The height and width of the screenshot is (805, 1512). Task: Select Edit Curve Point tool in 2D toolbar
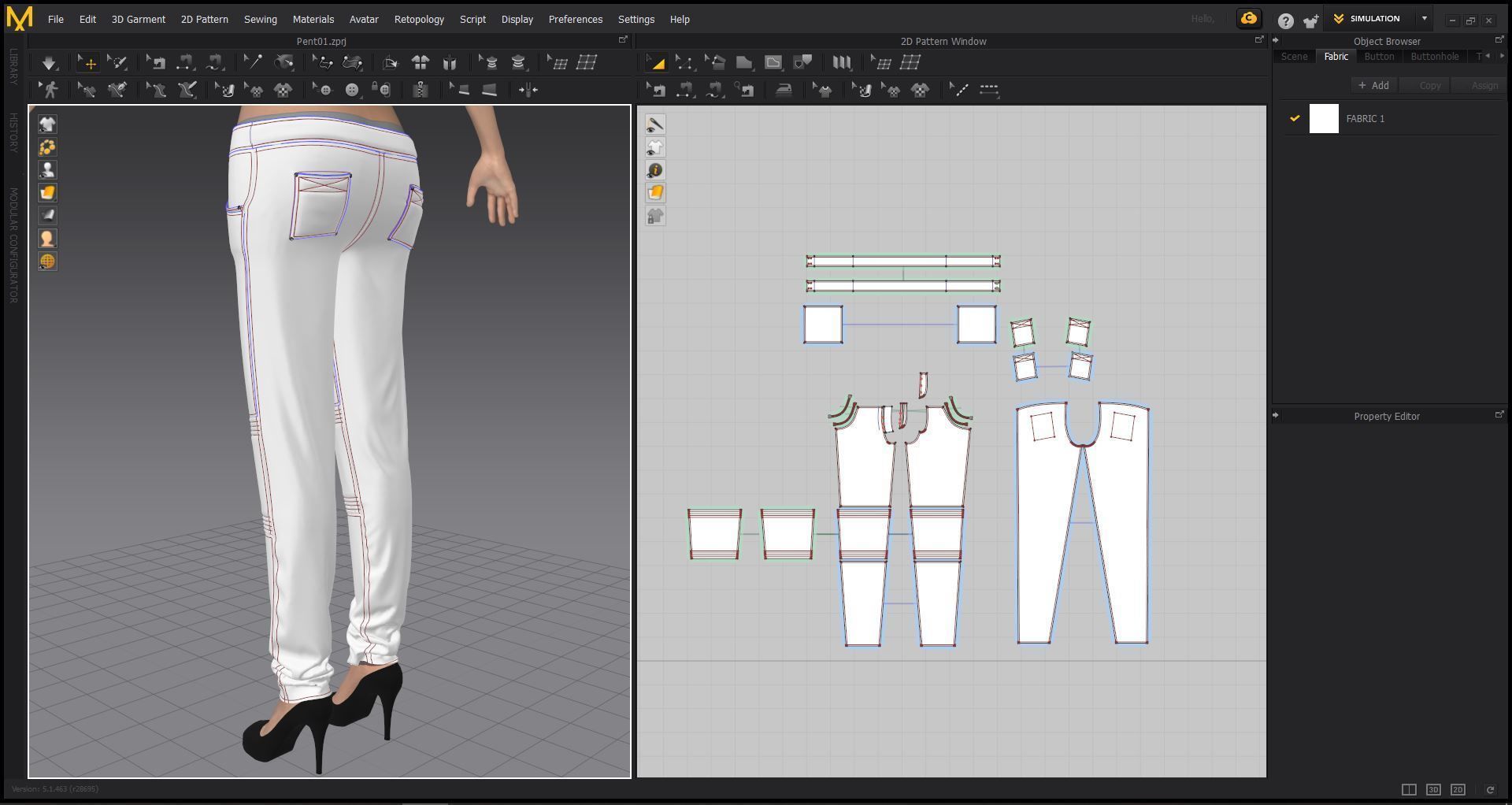click(684, 63)
